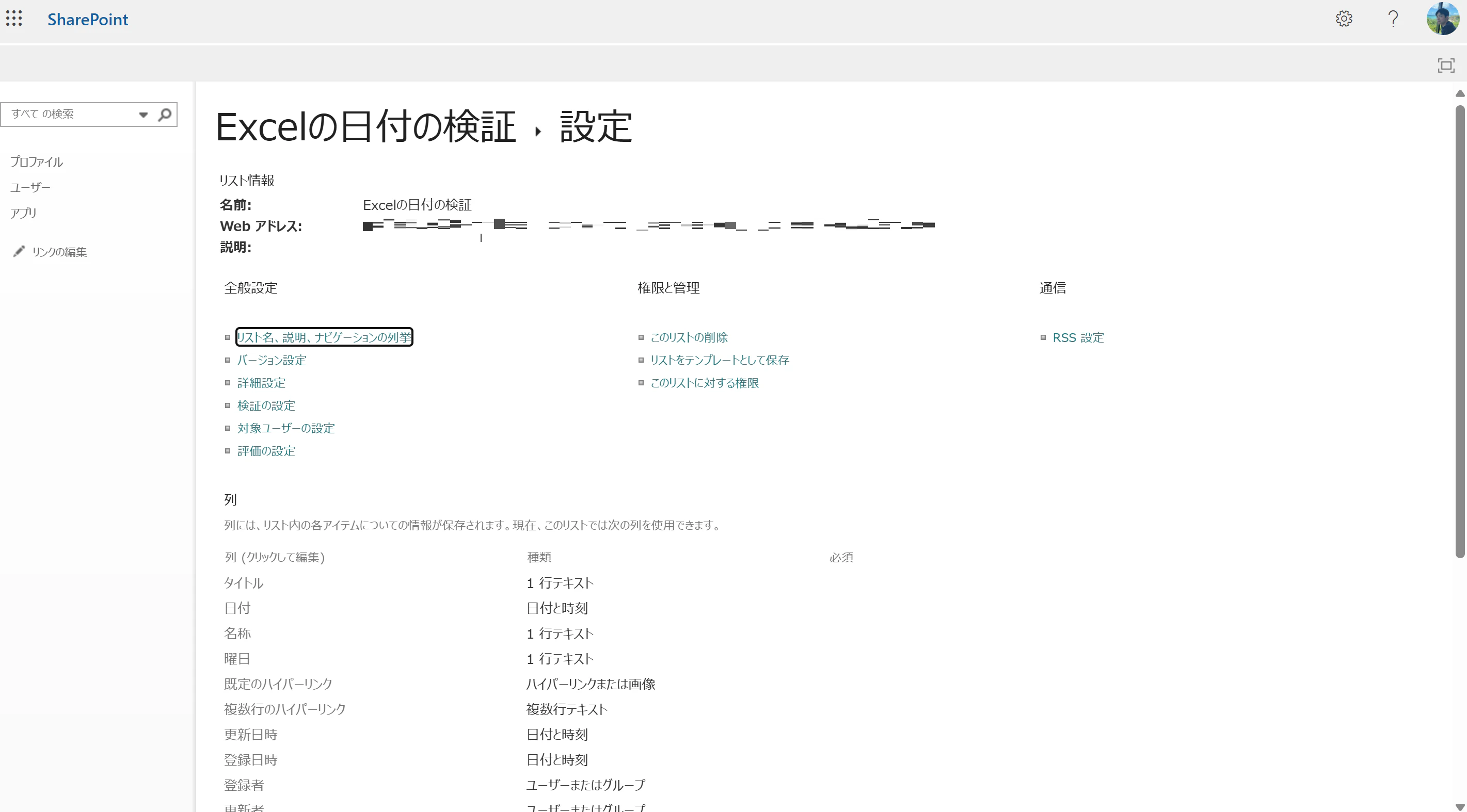
Task: Click the SharePoint home logo
Action: point(87,20)
